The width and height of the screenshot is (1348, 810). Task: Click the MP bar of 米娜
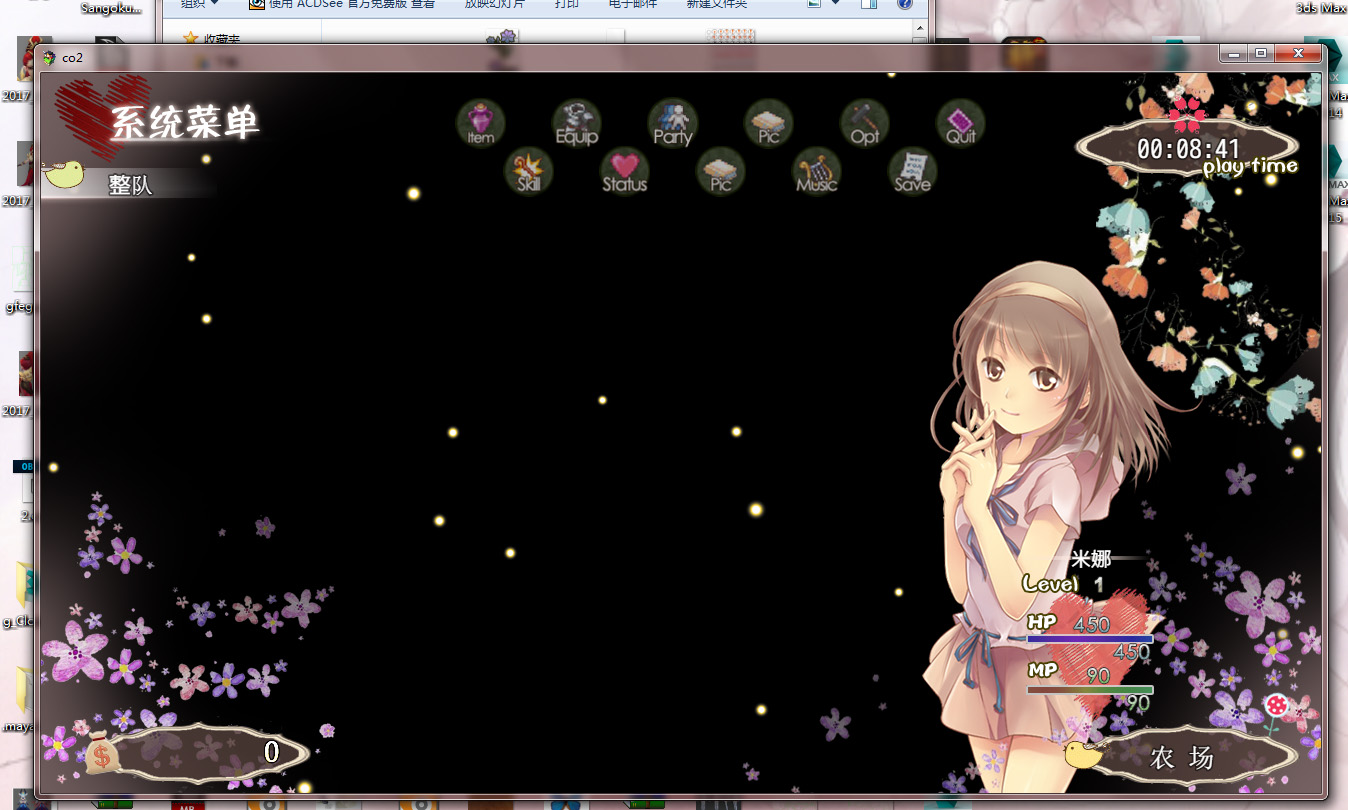pos(1090,690)
